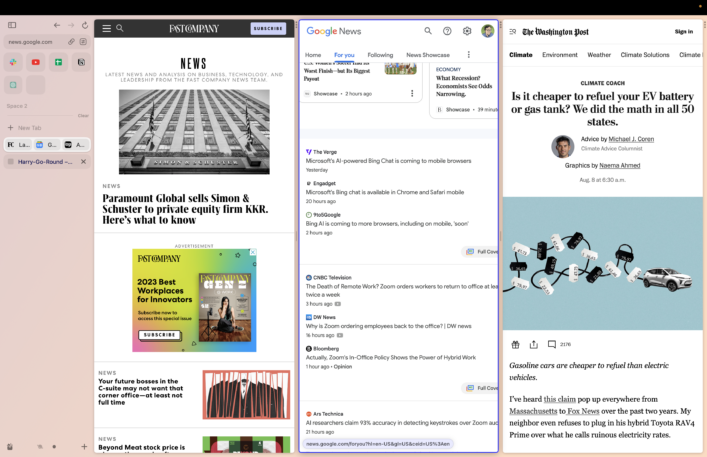Open the Ars Technica keystroke detection story

click(x=401, y=423)
